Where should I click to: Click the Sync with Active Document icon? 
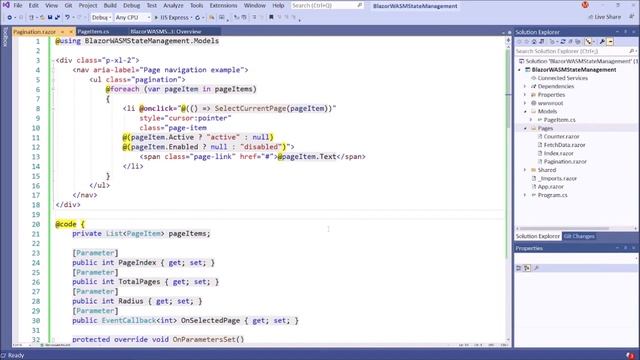[563, 42]
